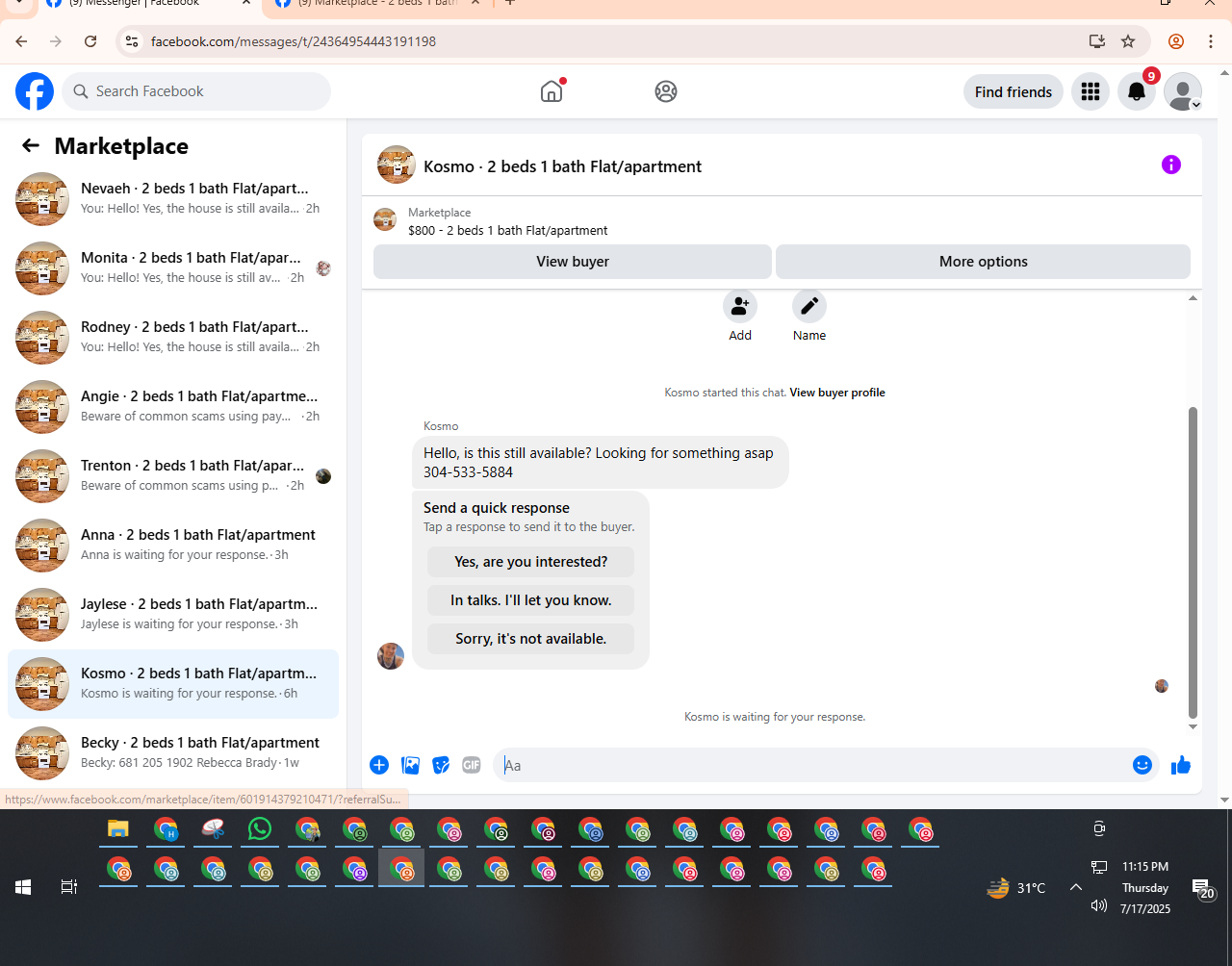View site information icon beside the URL

click(x=133, y=41)
